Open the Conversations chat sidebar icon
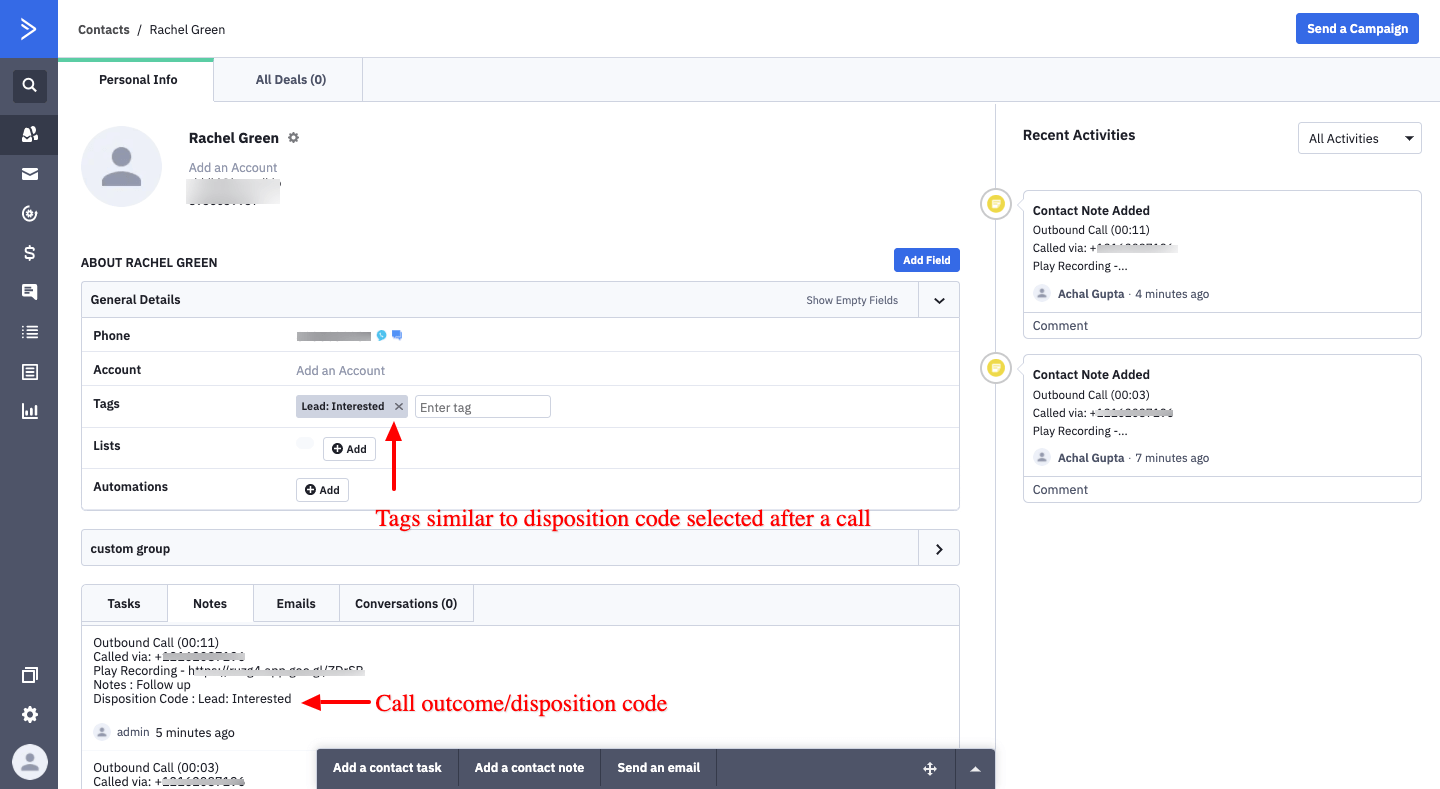The width and height of the screenshot is (1440, 789). coord(30,292)
